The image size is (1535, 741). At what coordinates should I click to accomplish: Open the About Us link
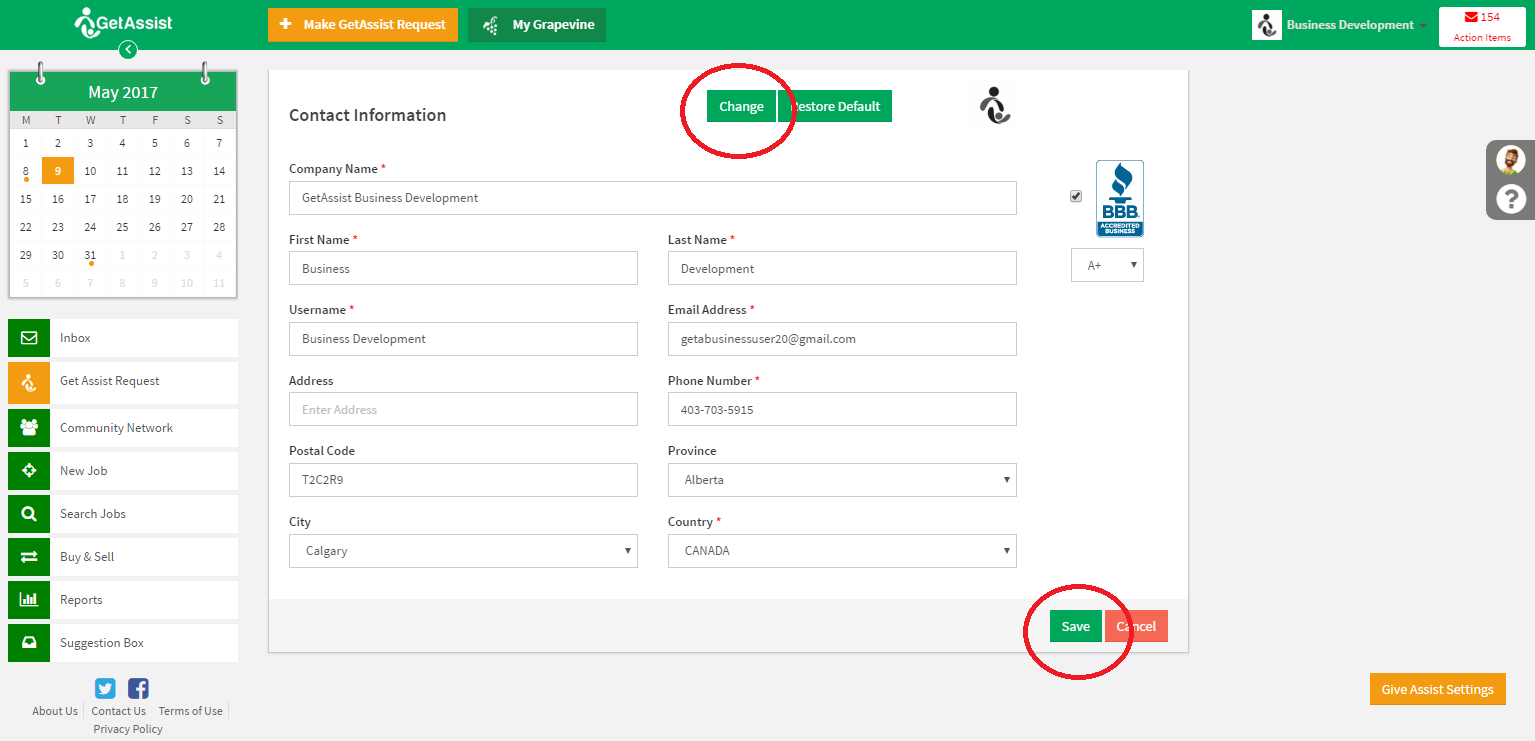click(55, 711)
